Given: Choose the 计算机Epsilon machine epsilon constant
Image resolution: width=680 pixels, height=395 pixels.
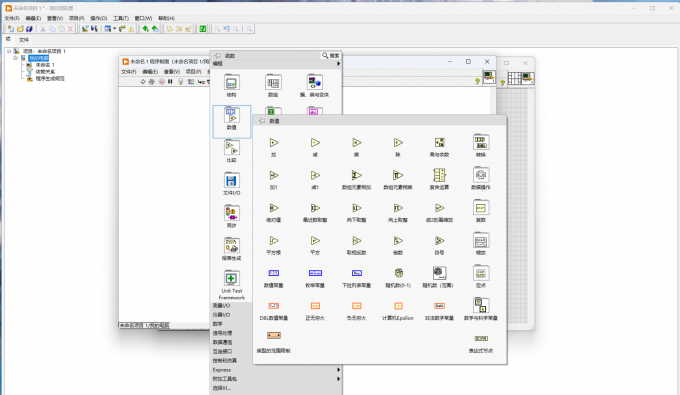Looking at the screenshot, I should (398, 306).
